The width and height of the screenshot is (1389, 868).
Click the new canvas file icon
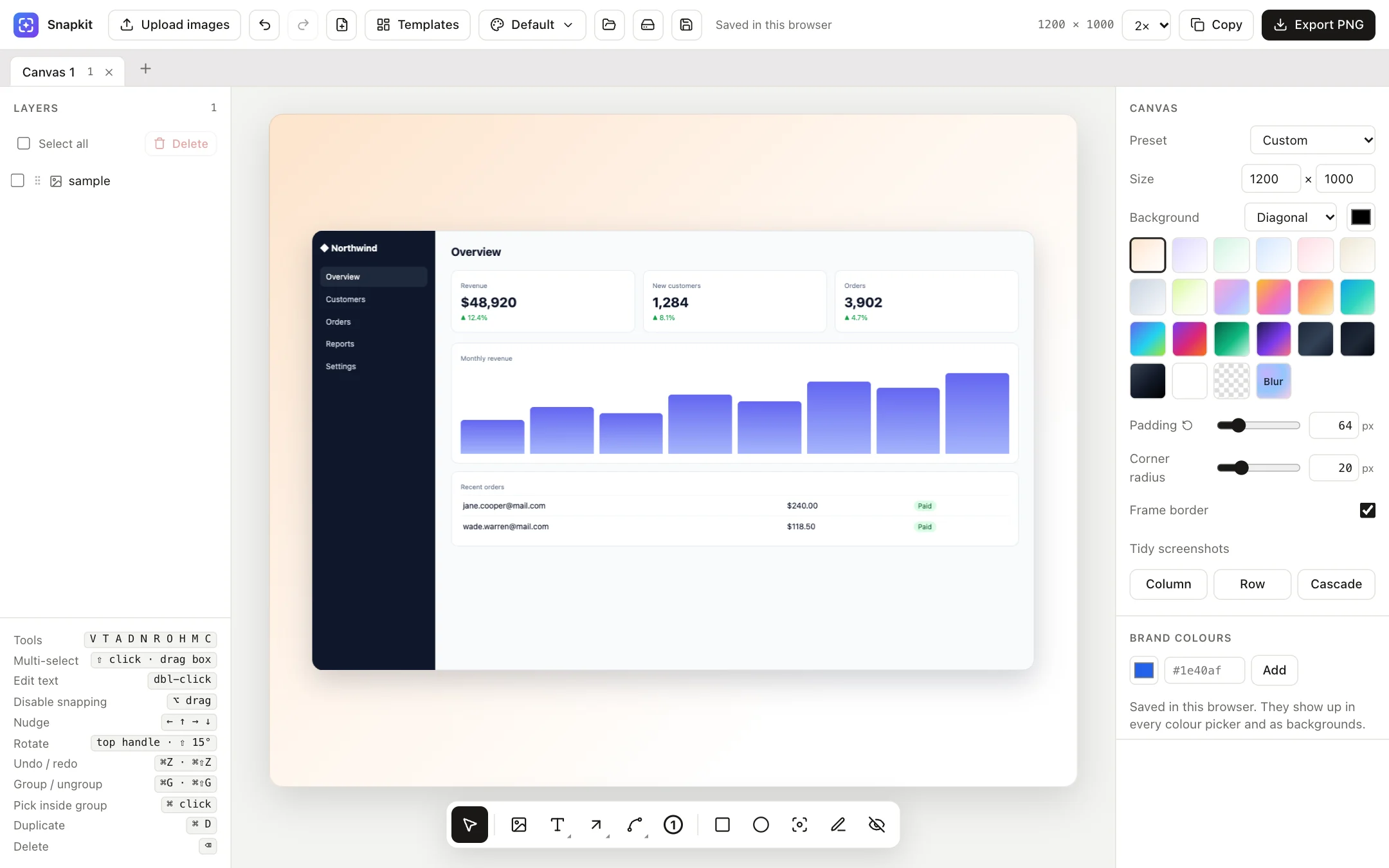click(341, 24)
